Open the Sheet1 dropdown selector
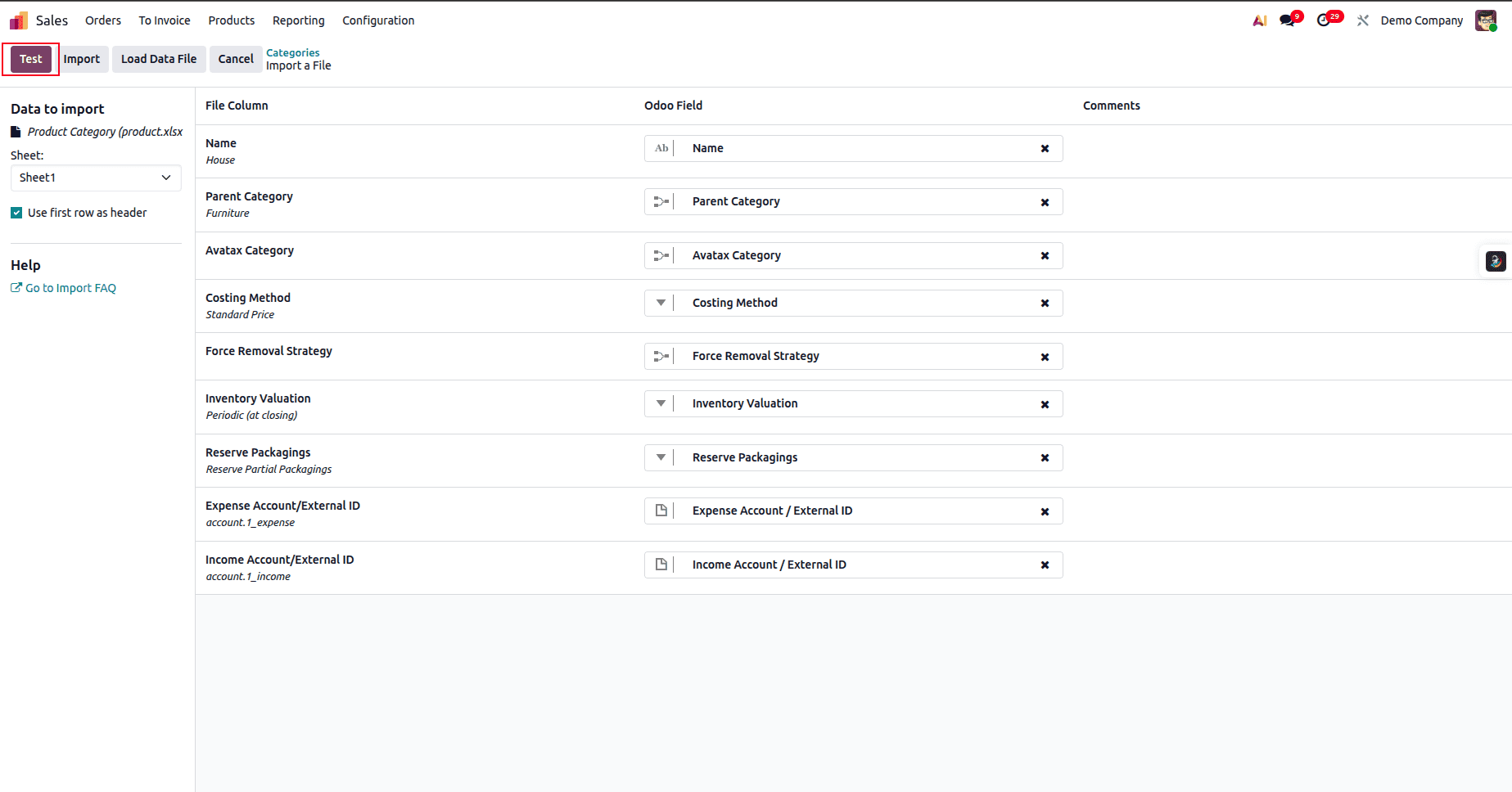Screen dimensions: 1512x792 coord(95,178)
